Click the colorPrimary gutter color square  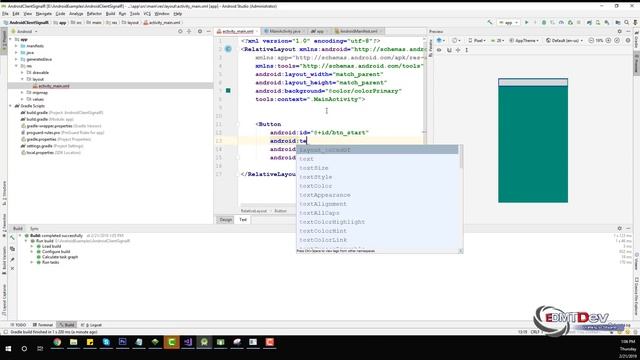[x=228, y=91]
